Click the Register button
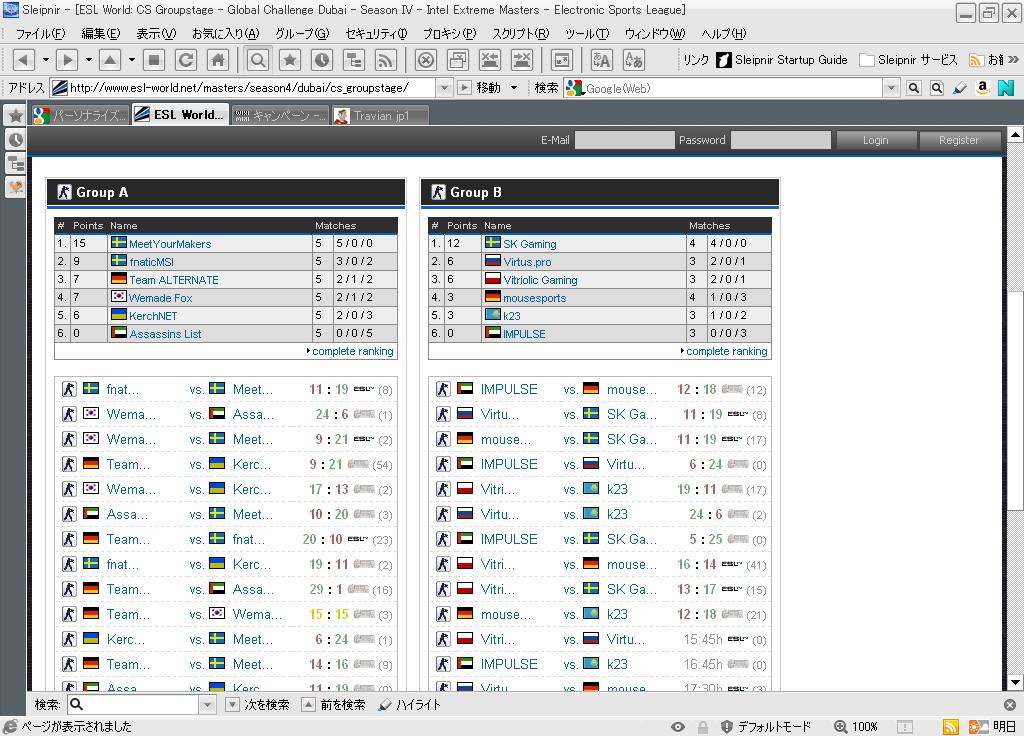Viewport: 1024px width, 736px height. pos(959,140)
